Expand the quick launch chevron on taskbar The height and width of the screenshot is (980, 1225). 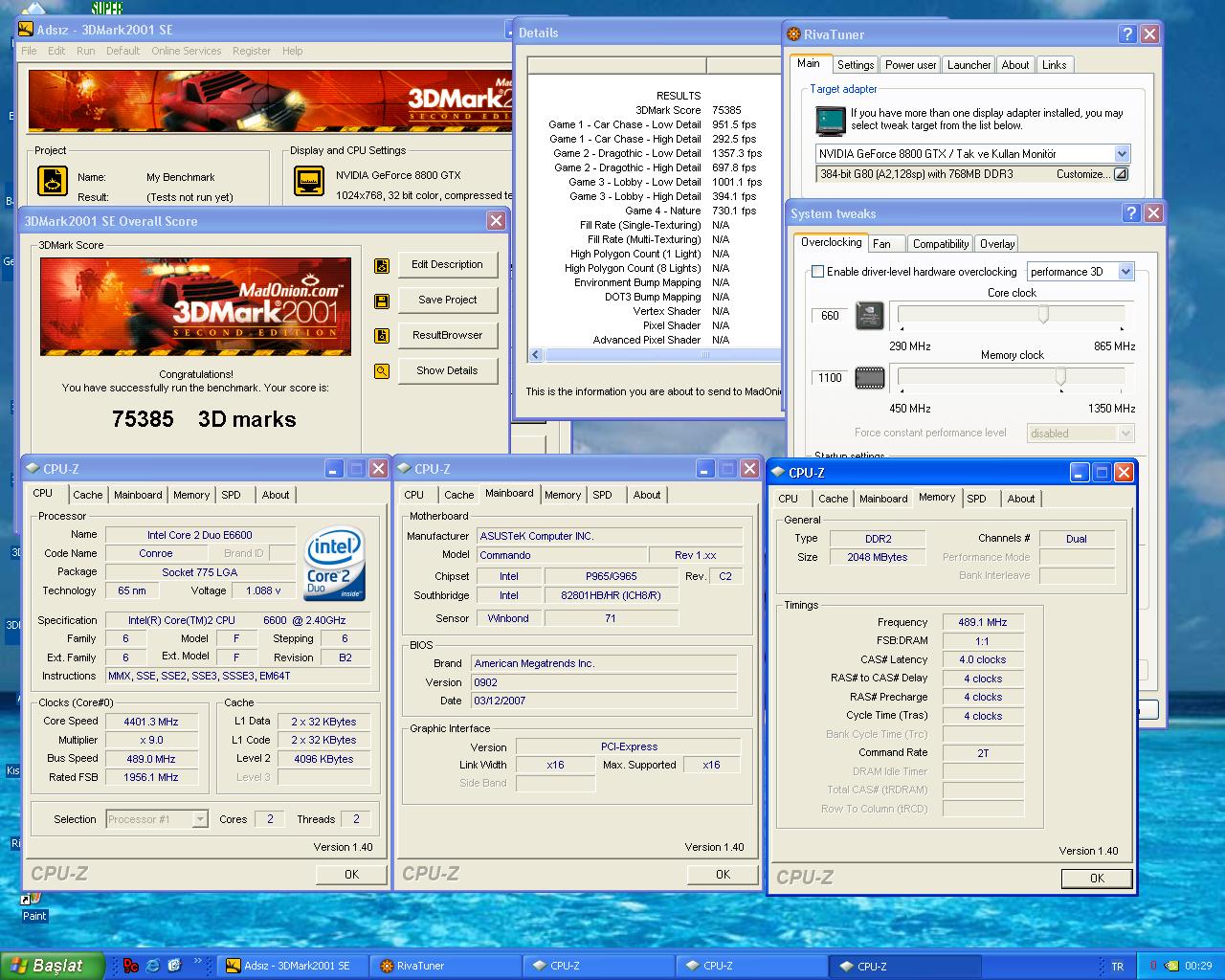click(x=199, y=963)
